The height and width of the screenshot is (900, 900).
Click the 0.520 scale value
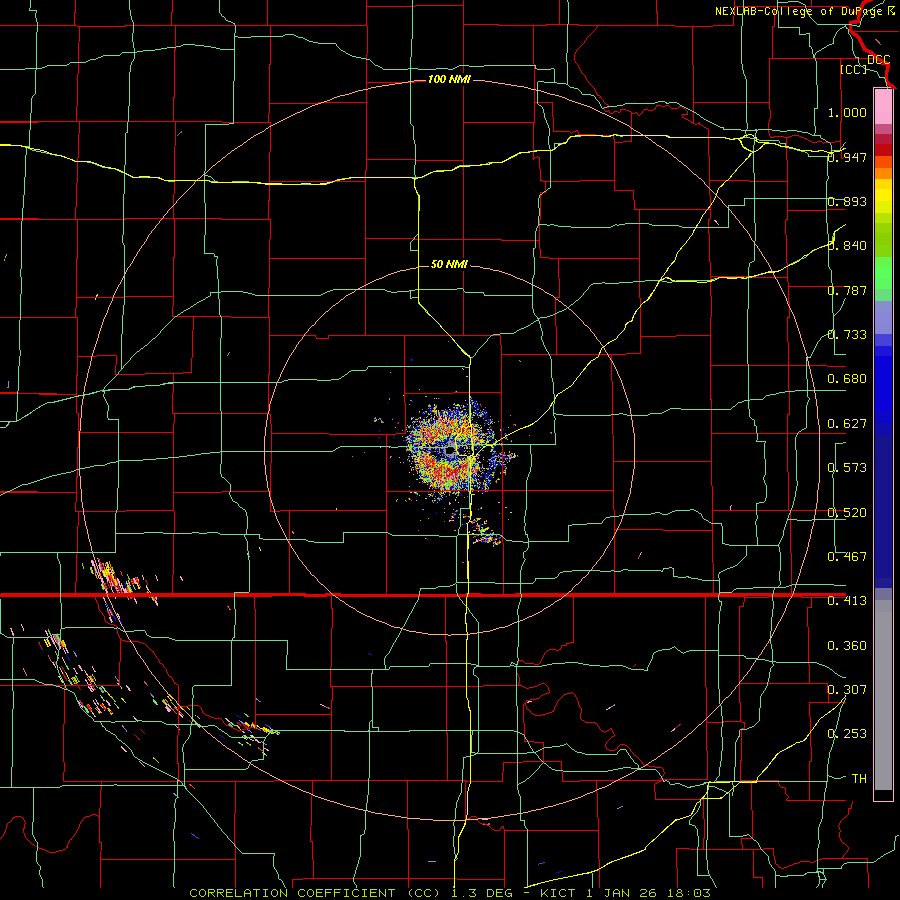click(x=847, y=513)
